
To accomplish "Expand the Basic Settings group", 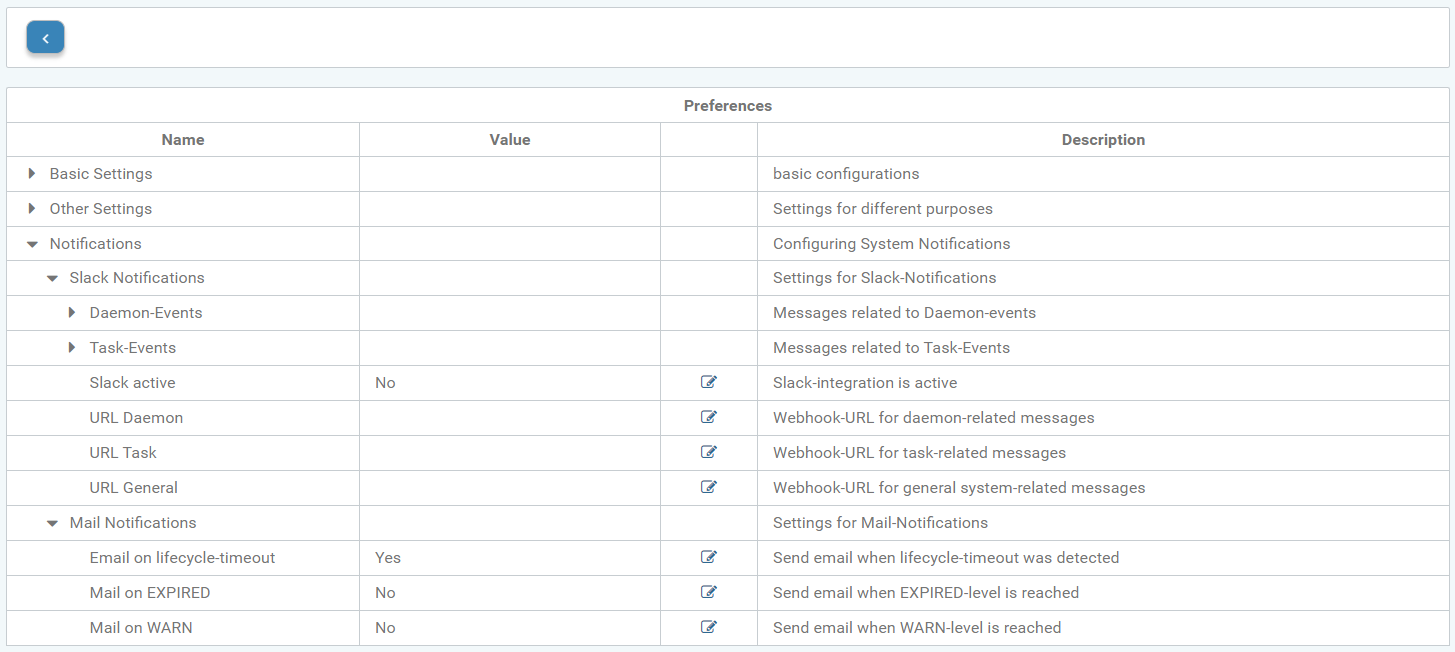I will pos(32,174).
